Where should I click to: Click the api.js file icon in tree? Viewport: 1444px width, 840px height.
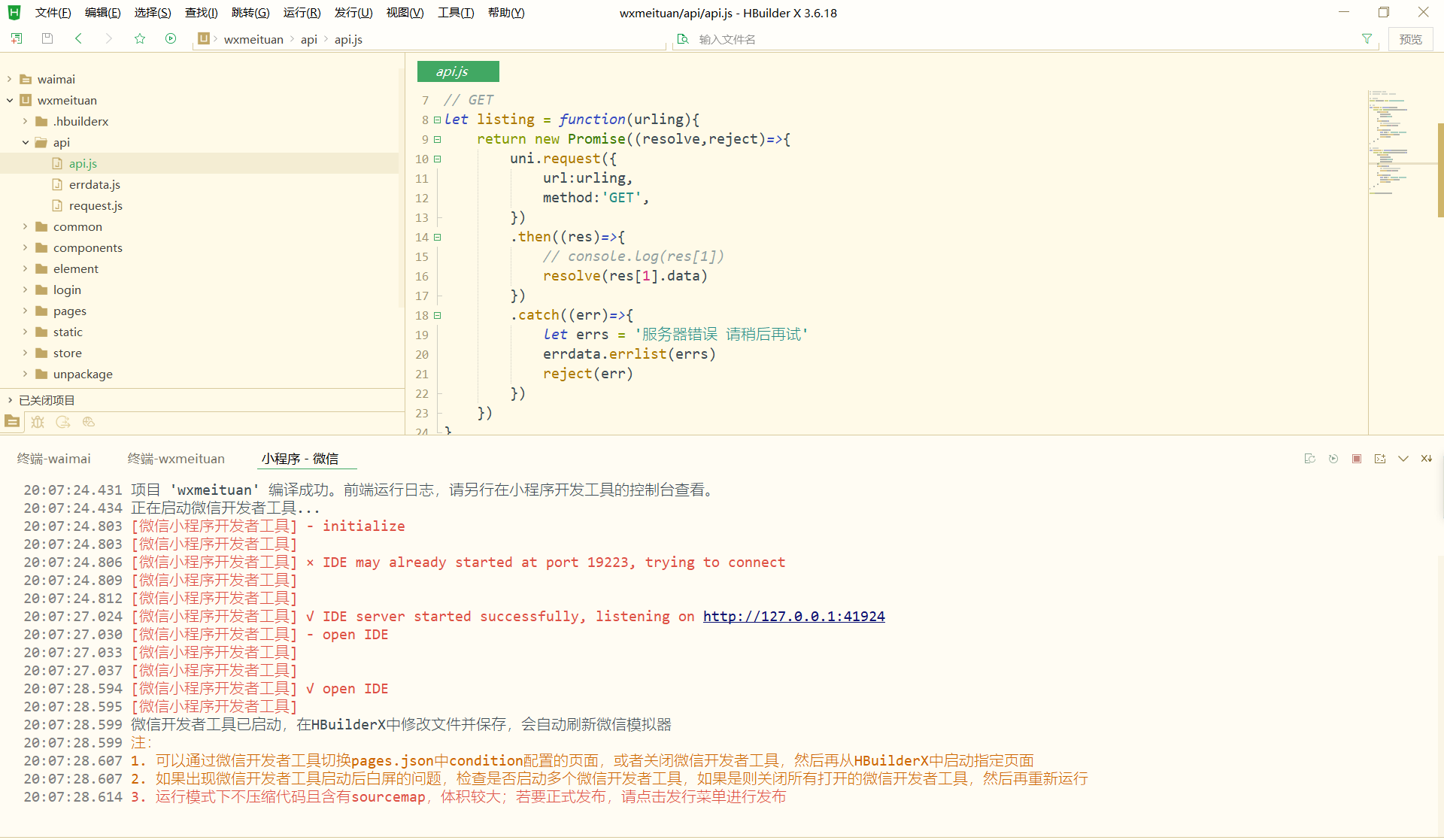click(x=57, y=163)
